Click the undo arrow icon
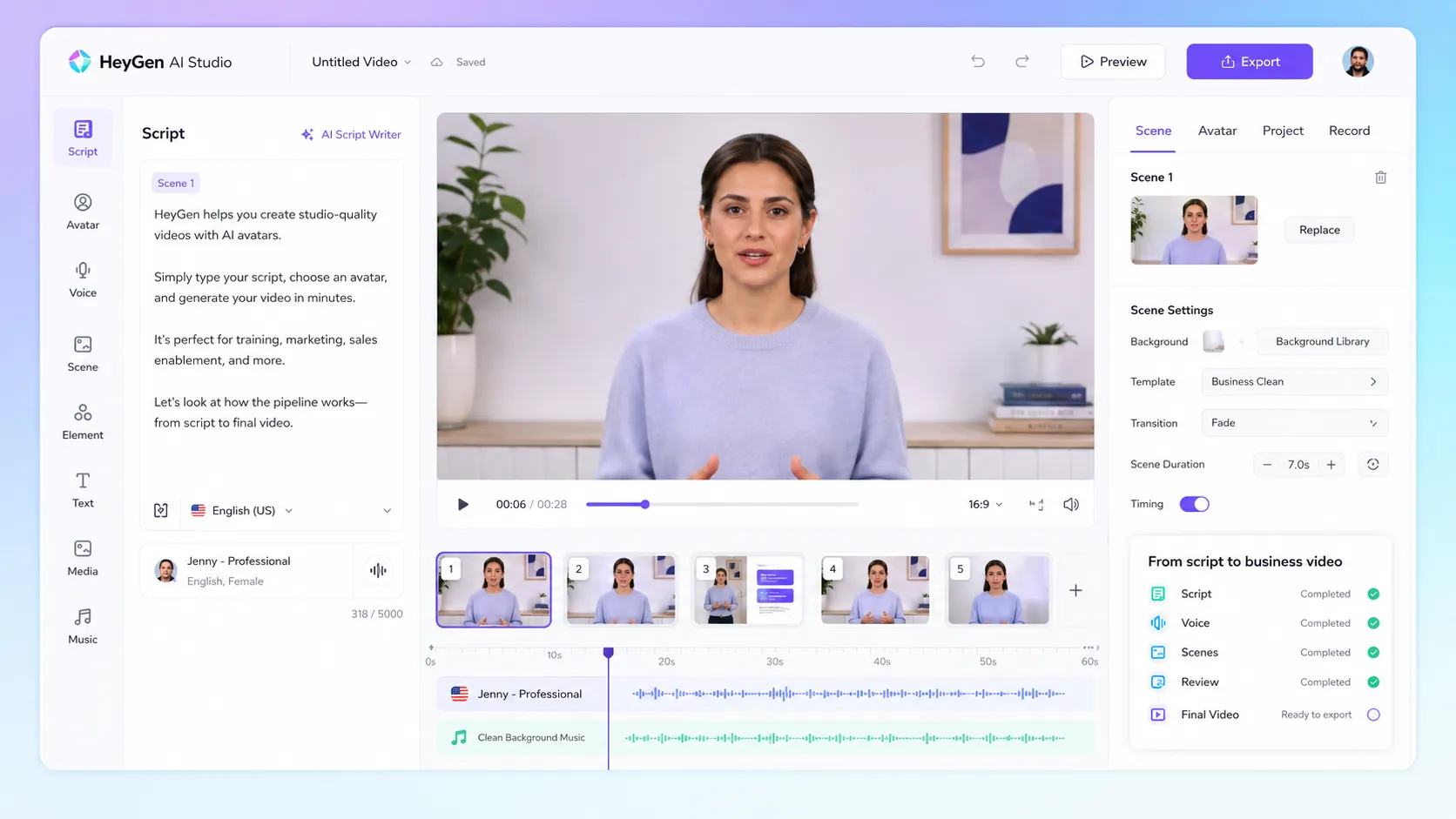The height and width of the screenshot is (819, 1456). (x=978, y=61)
